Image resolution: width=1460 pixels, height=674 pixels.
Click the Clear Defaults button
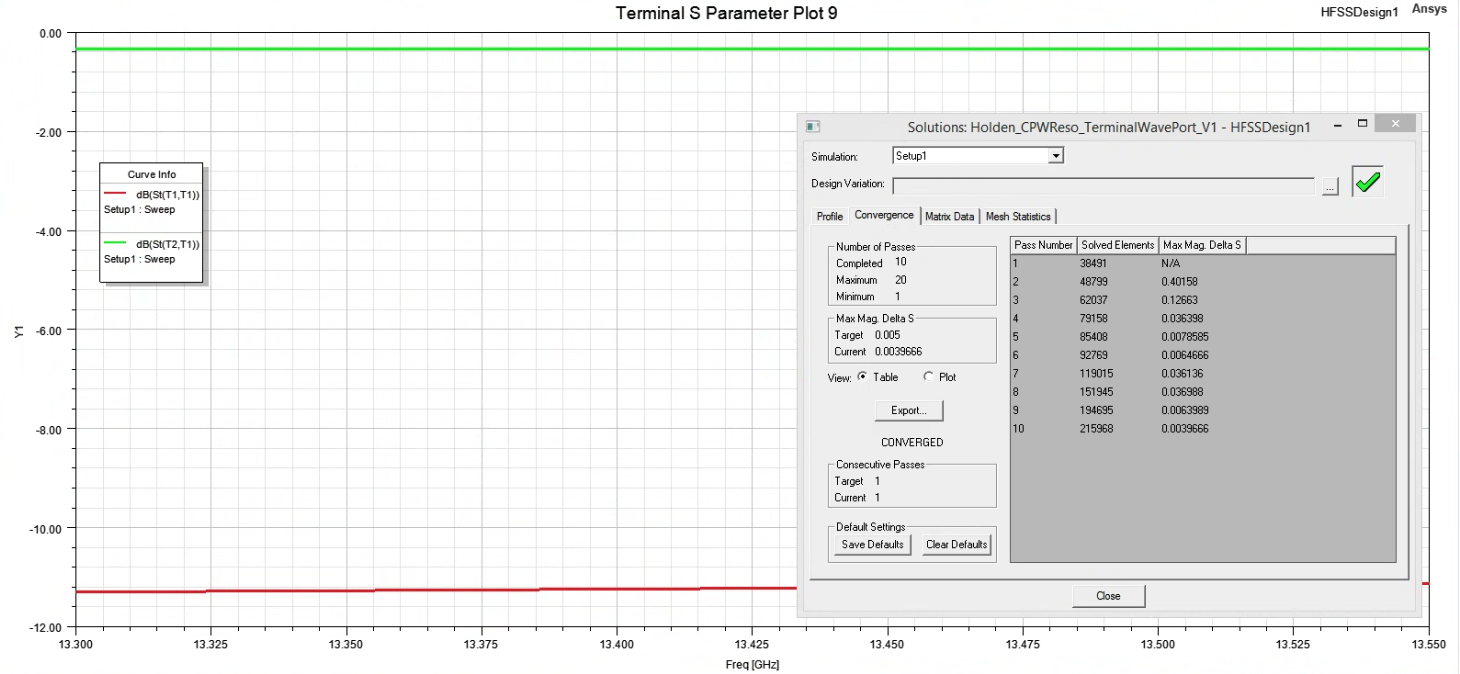click(956, 545)
